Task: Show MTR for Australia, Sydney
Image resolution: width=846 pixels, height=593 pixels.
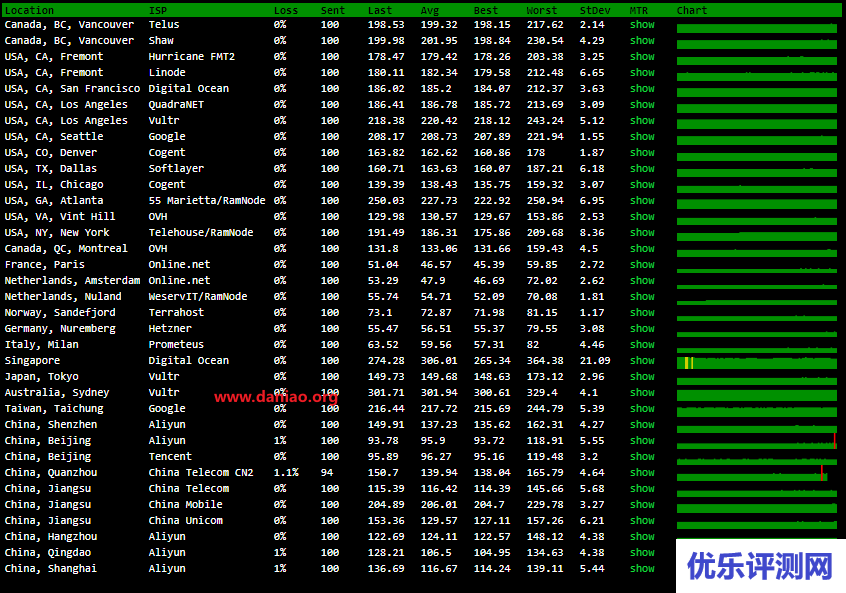Action: click(642, 393)
